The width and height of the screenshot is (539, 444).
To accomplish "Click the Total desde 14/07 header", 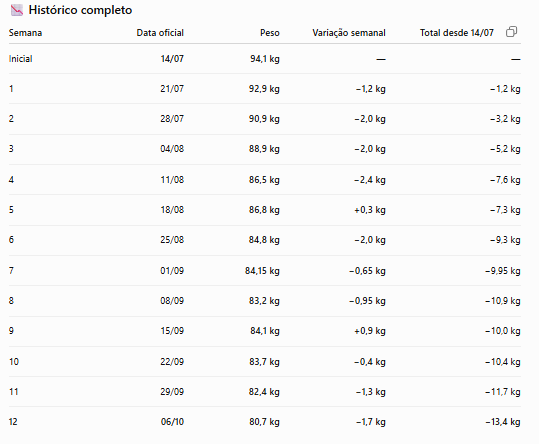I will click(x=456, y=33).
